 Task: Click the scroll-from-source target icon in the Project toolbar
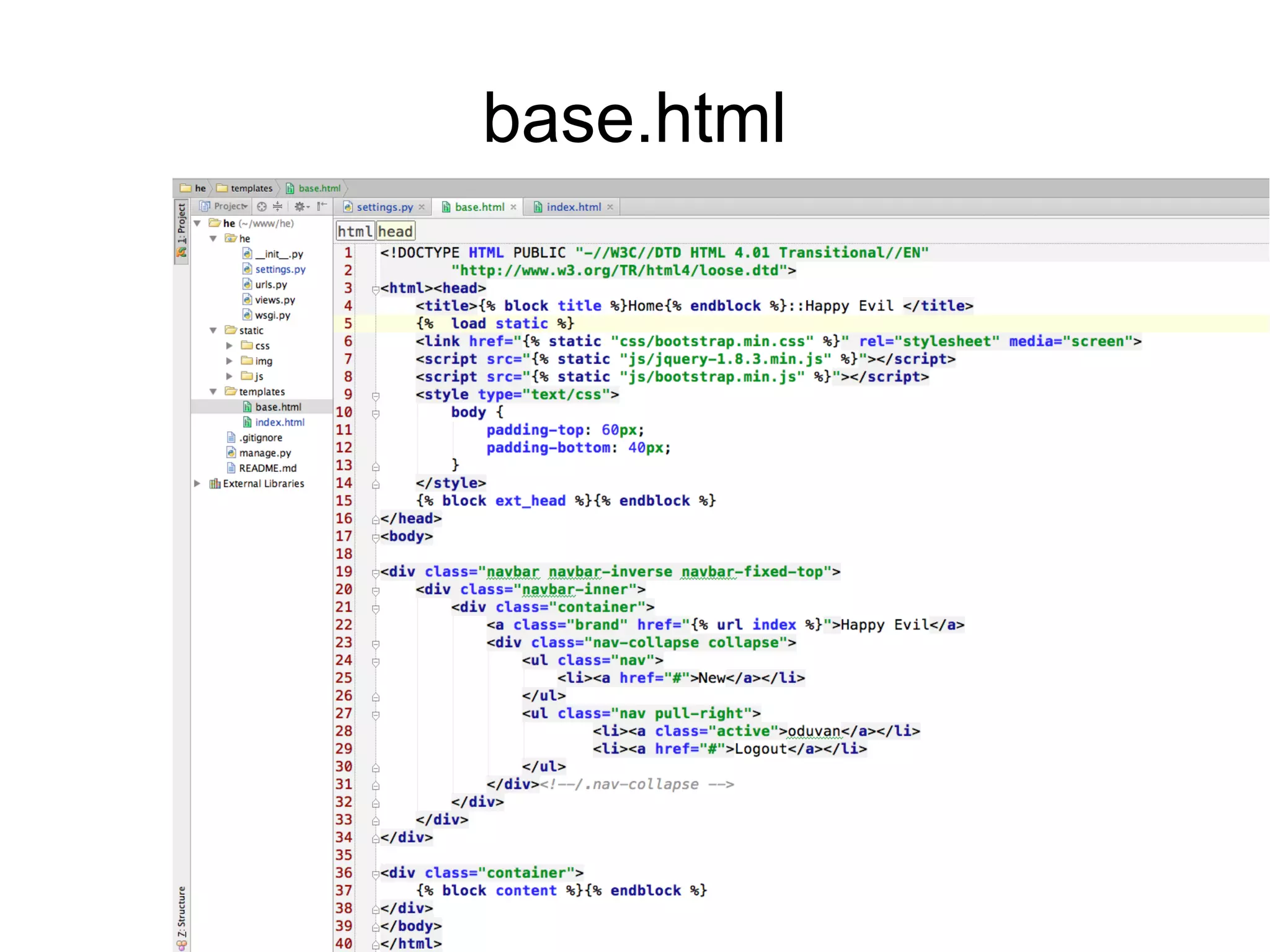coord(262,207)
